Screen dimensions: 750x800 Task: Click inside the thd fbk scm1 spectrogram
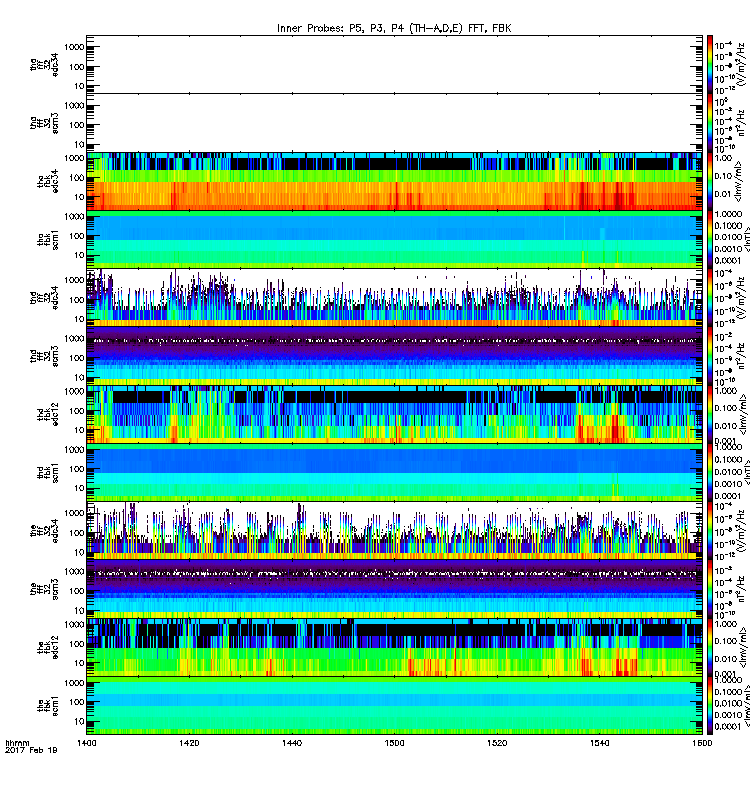[x=394, y=472]
